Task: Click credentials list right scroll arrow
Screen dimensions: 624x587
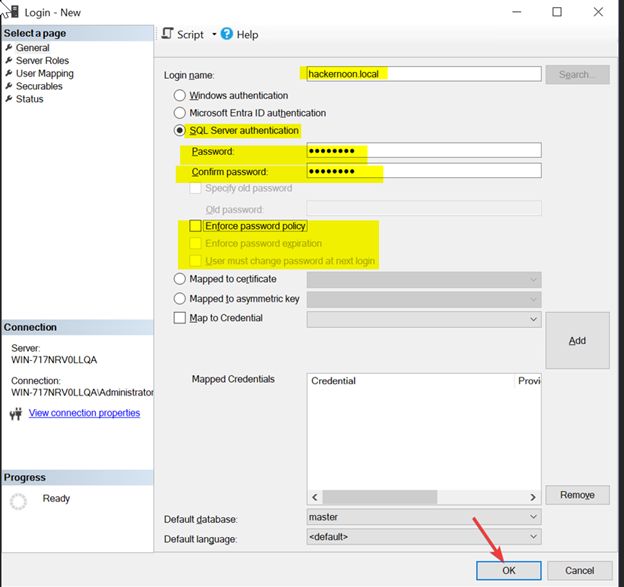Action: point(533,497)
